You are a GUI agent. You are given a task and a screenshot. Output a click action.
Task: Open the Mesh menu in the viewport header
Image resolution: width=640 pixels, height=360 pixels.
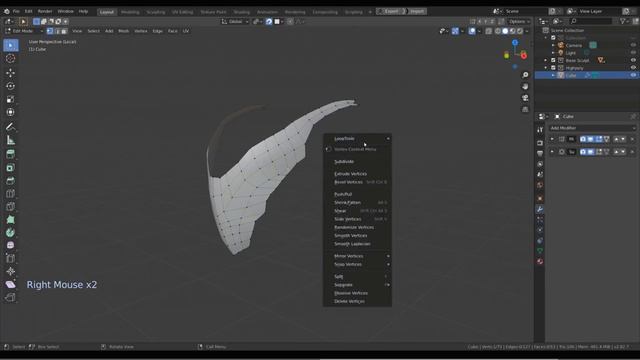(x=123, y=31)
